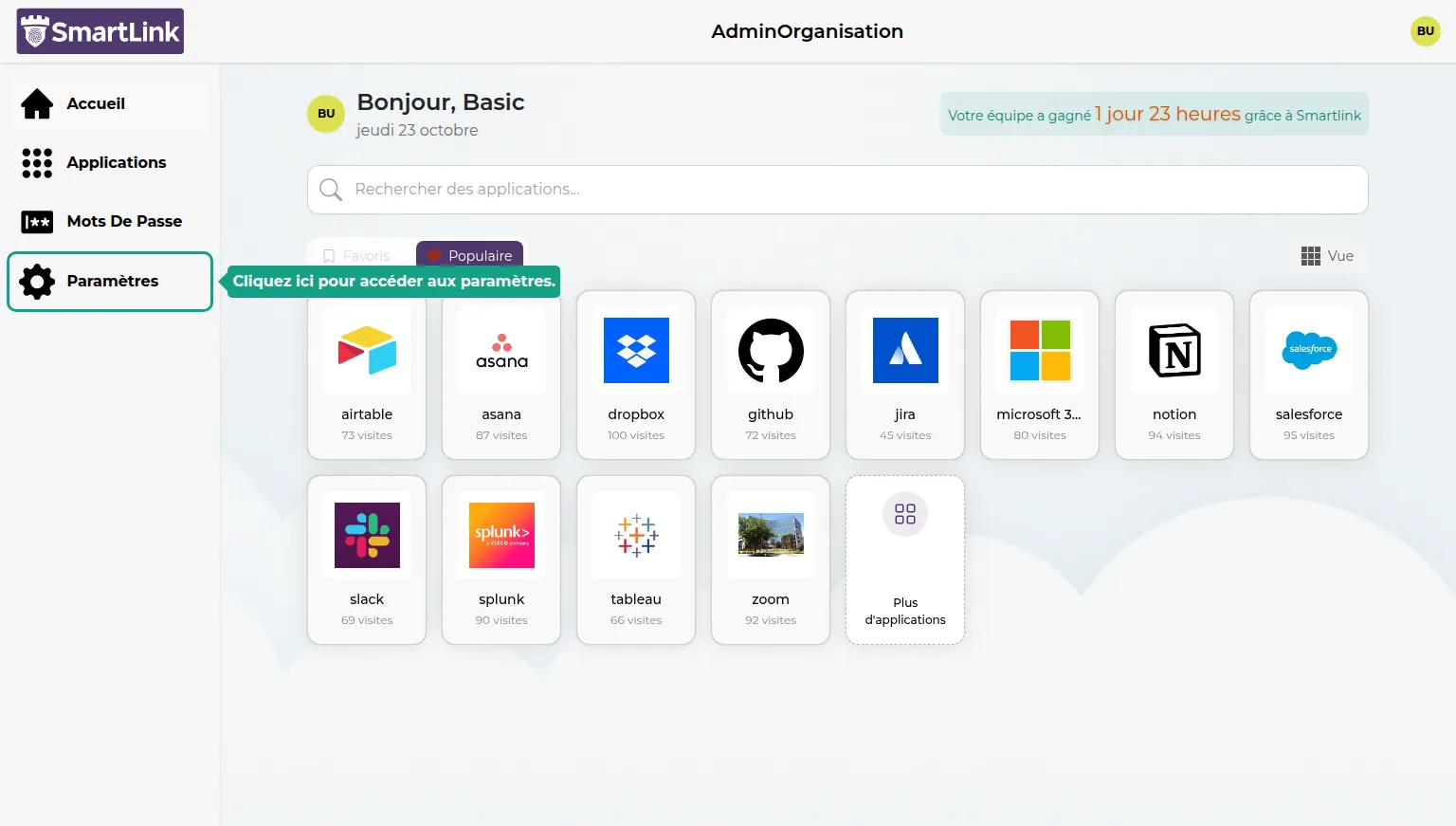Open Mots De Passe in sidebar
The image size is (1456, 826).
click(110, 221)
